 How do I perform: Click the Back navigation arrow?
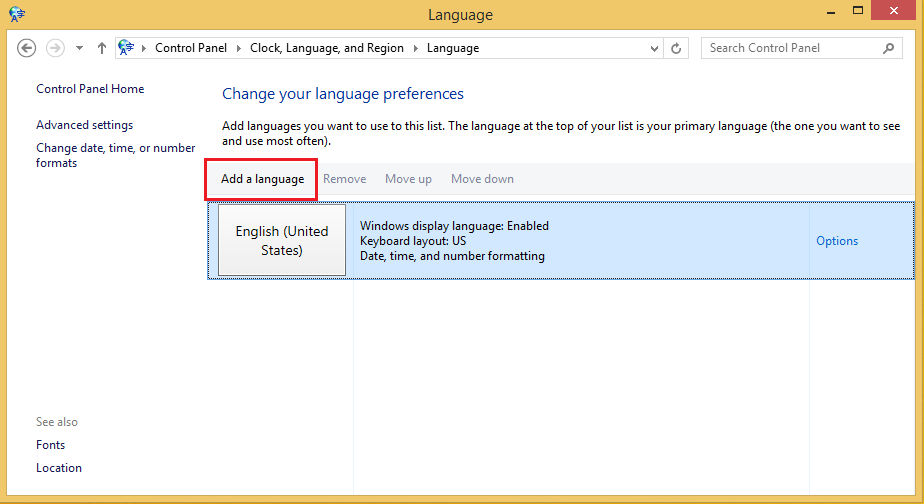click(x=27, y=48)
